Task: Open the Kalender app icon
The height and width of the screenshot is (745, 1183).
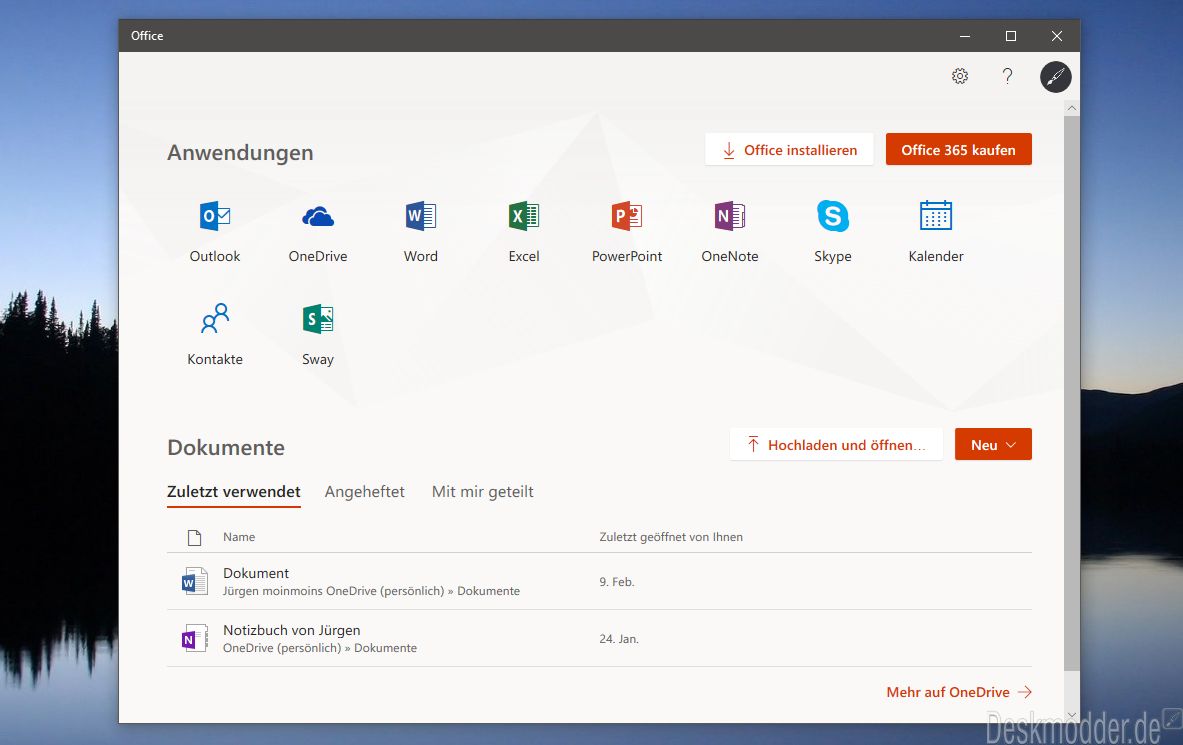Action: (x=936, y=216)
